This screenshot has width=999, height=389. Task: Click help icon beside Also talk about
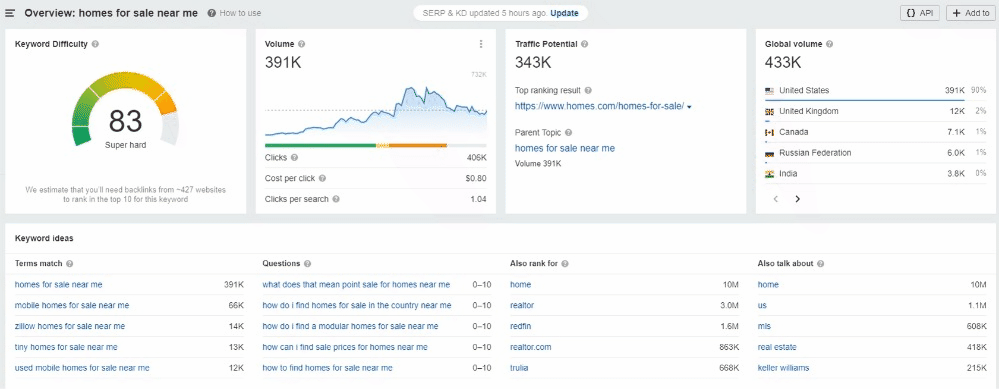pyautogui.click(x=820, y=264)
